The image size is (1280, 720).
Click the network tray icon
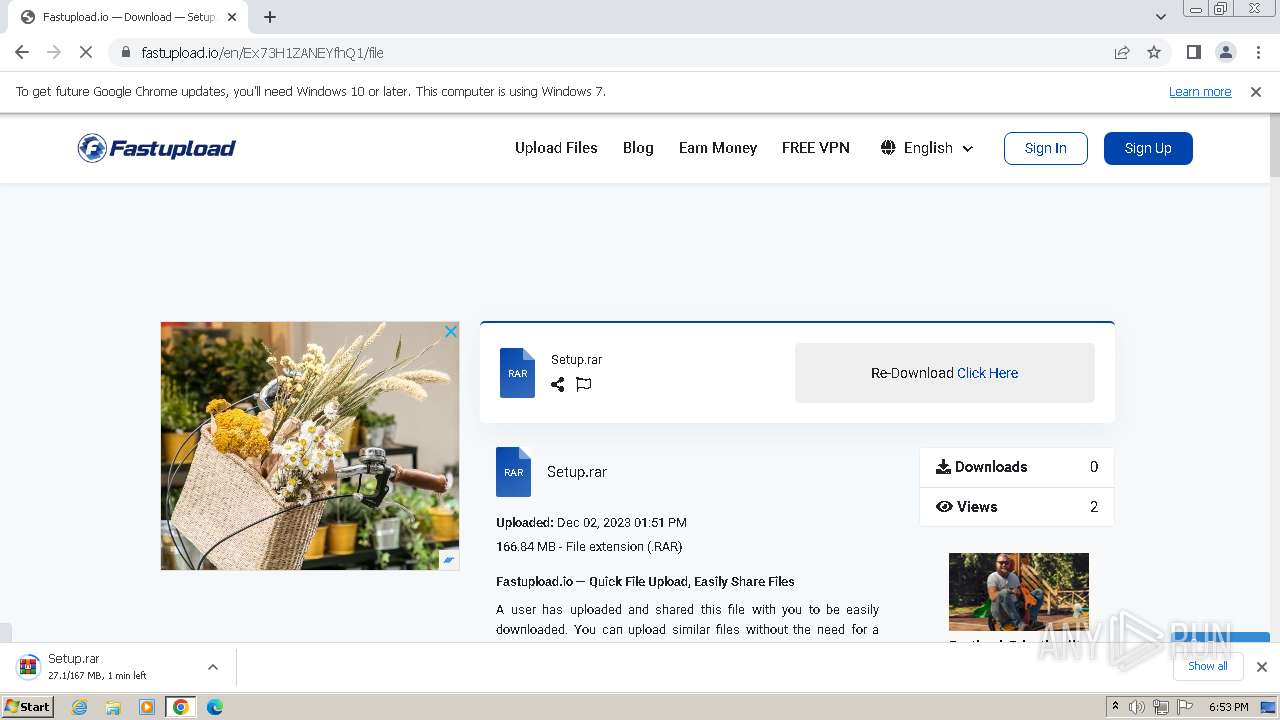click(1160, 707)
